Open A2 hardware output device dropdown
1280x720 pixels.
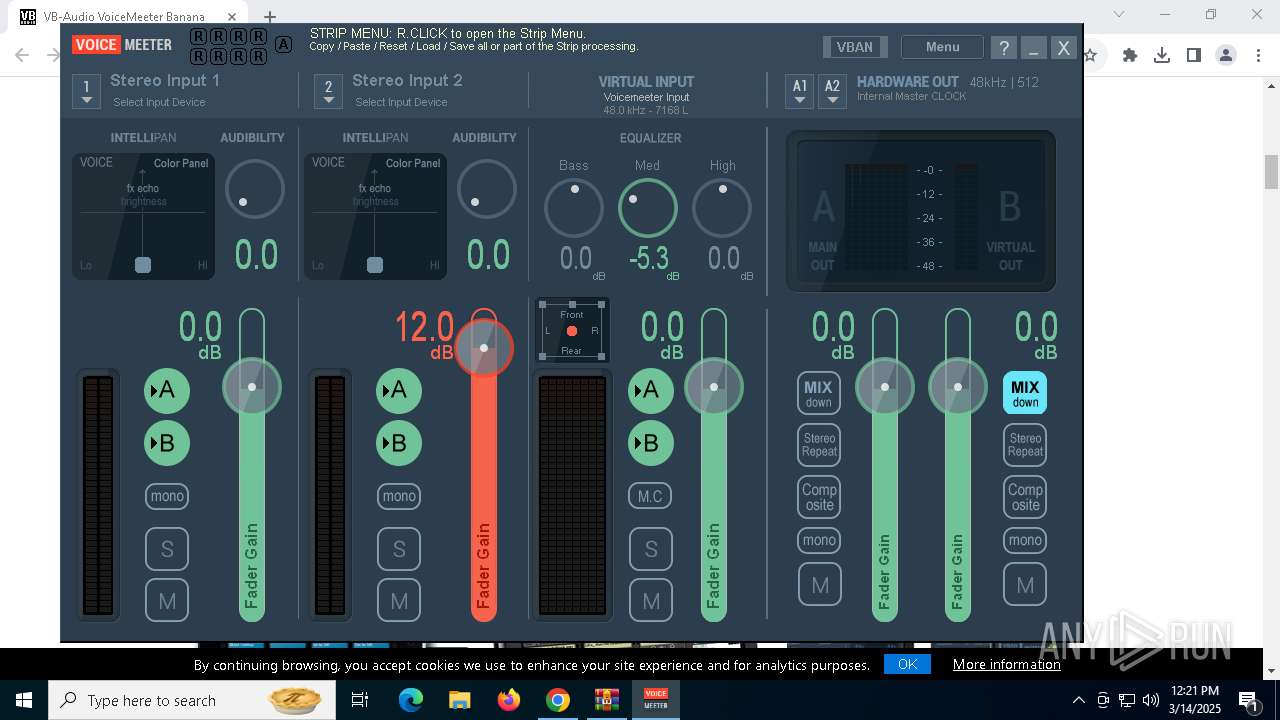pyautogui.click(x=832, y=91)
